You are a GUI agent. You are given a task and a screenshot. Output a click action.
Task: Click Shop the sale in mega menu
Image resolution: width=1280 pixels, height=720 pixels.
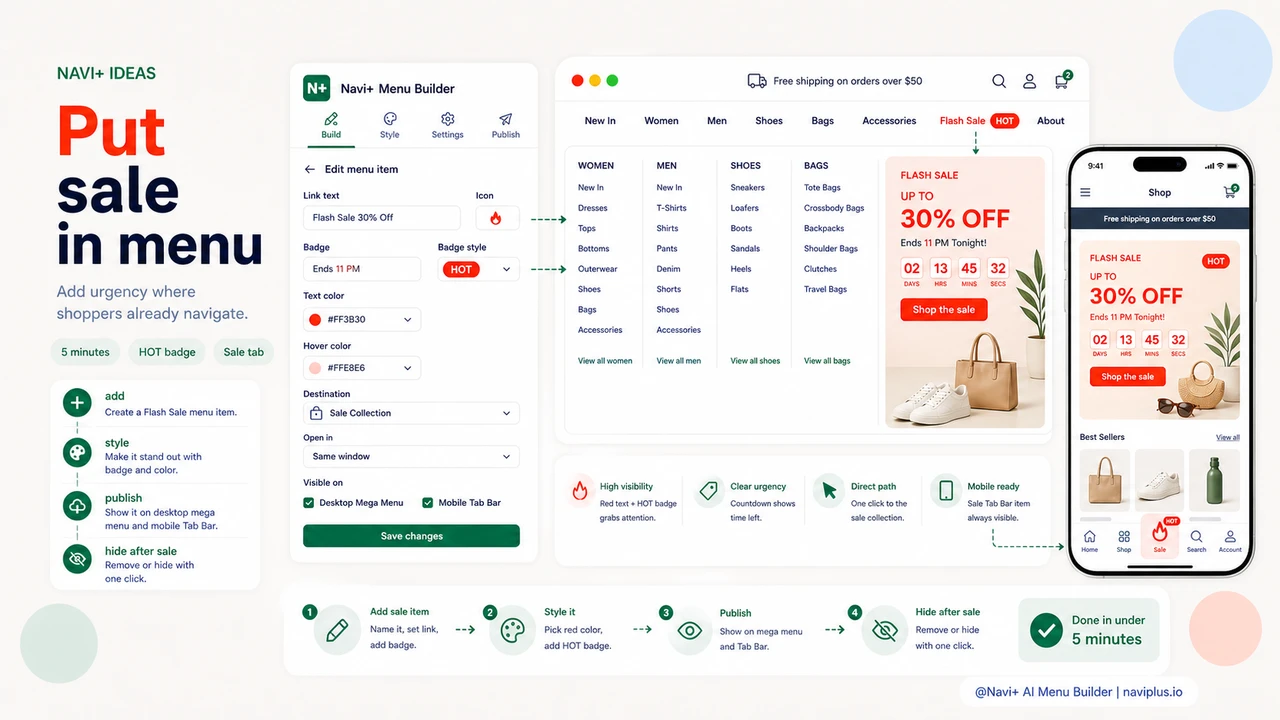tap(943, 310)
